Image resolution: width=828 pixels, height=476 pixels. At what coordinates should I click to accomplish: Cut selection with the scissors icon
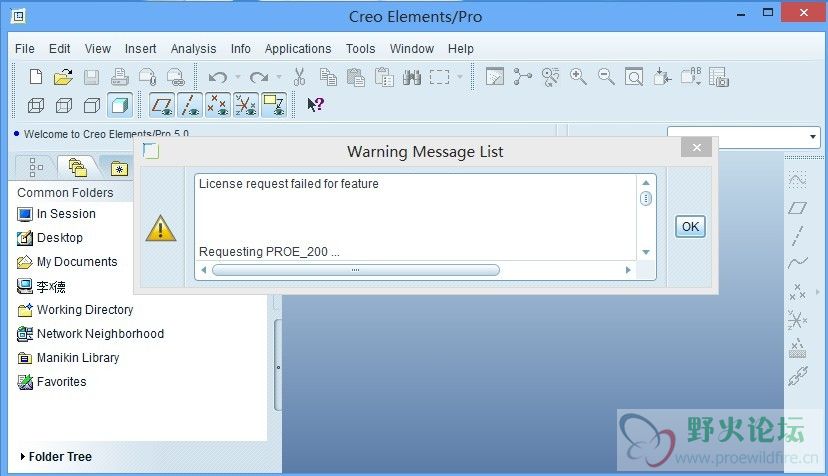(x=299, y=77)
